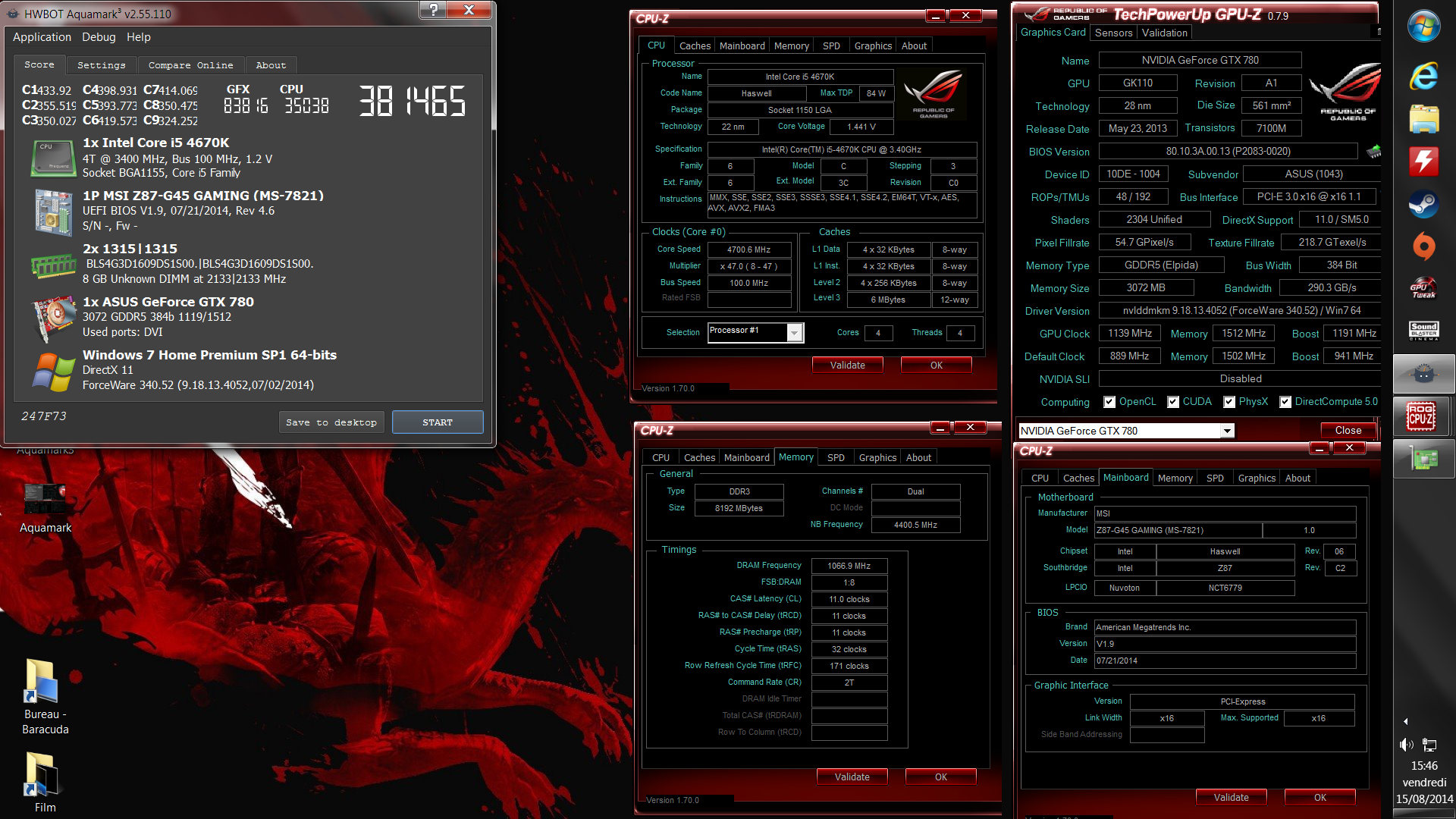Image resolution: width=1456 pixels, height=819 pixels.
Task: Click the volume speaker tray icon
Action: coord(1407,745)
